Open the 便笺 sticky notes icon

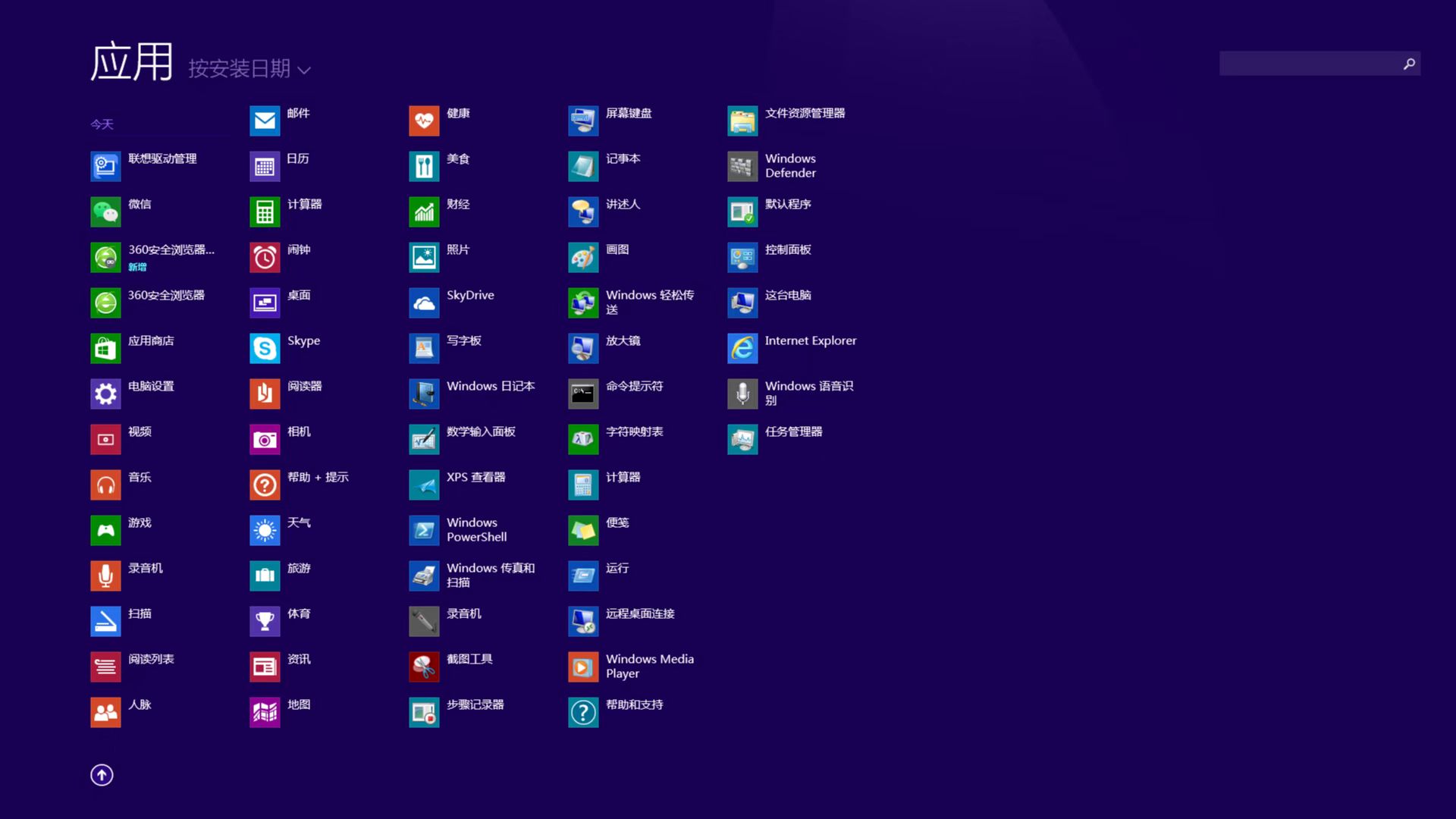(583, 530)
